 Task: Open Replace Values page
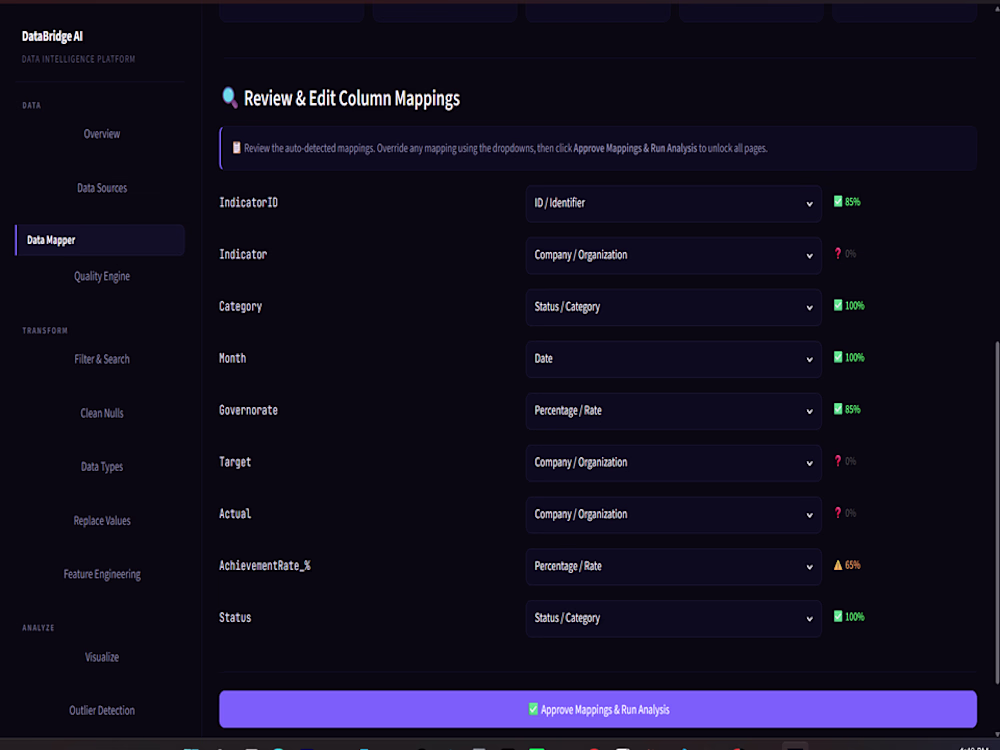coord(102,521)
